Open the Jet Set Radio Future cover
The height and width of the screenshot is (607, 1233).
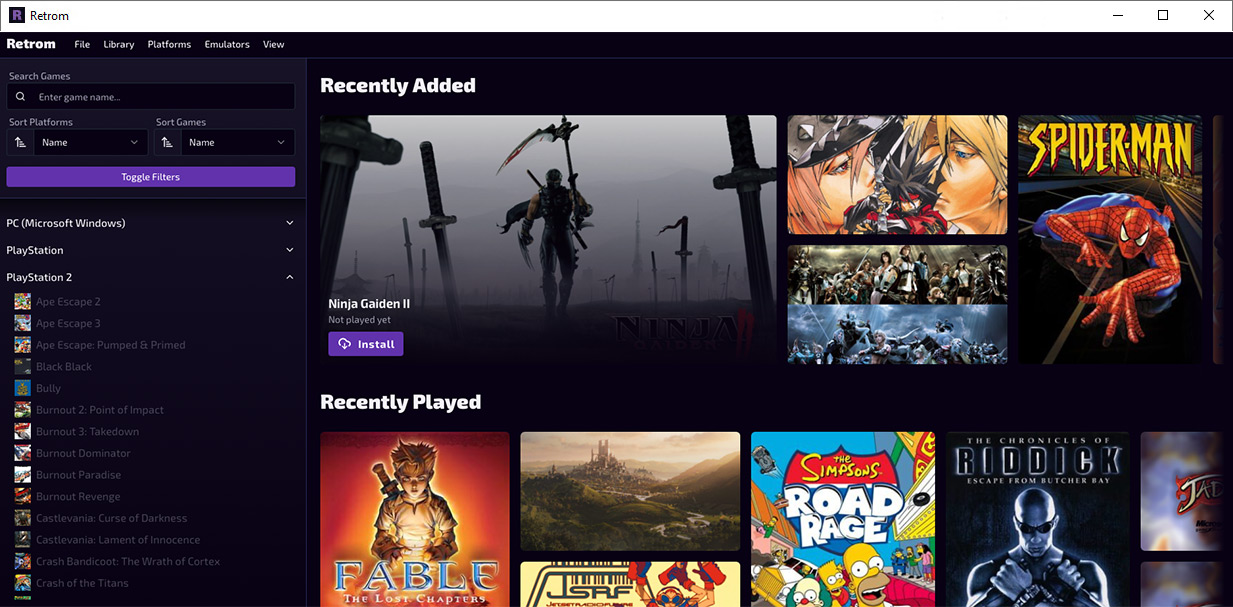(x=630, y=584)
